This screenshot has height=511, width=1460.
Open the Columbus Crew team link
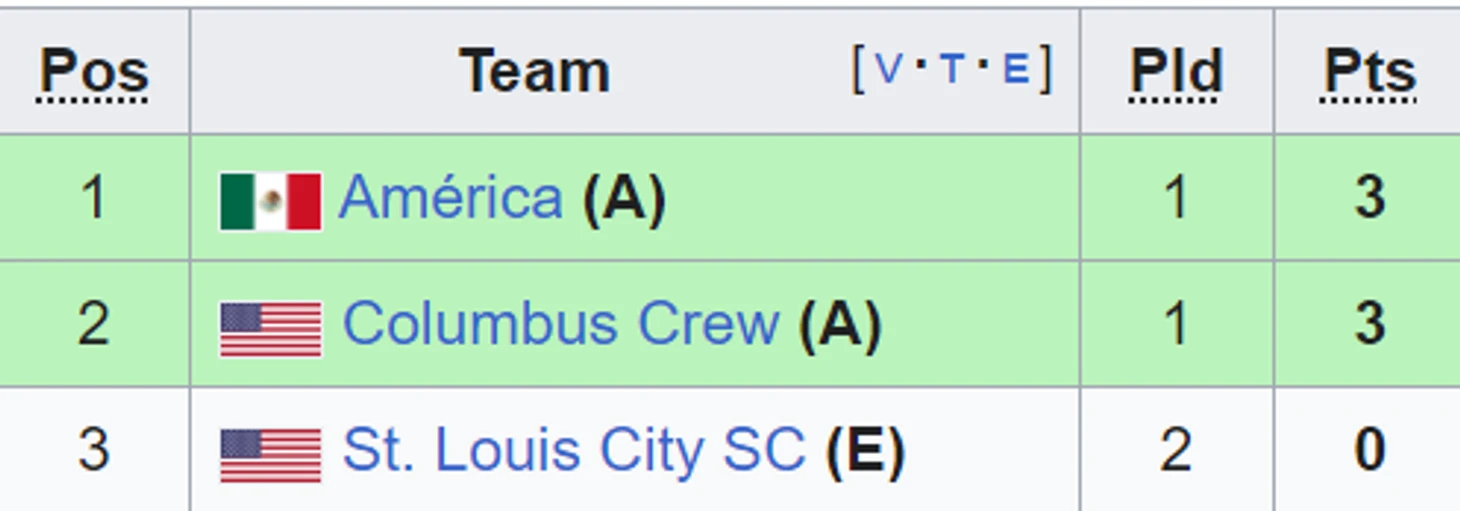[x=560, y=324]
